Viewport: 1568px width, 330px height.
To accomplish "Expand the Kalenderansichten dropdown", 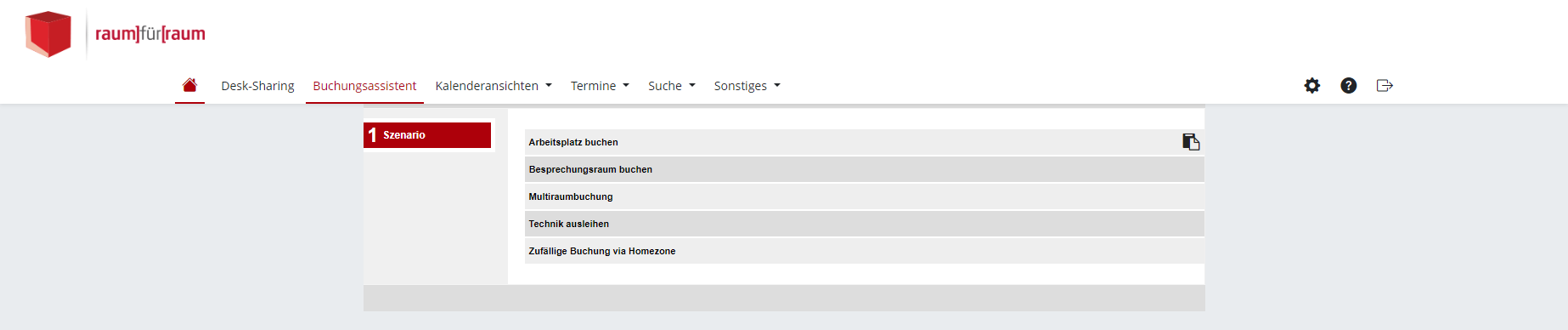I will click(x=494, y=86).
